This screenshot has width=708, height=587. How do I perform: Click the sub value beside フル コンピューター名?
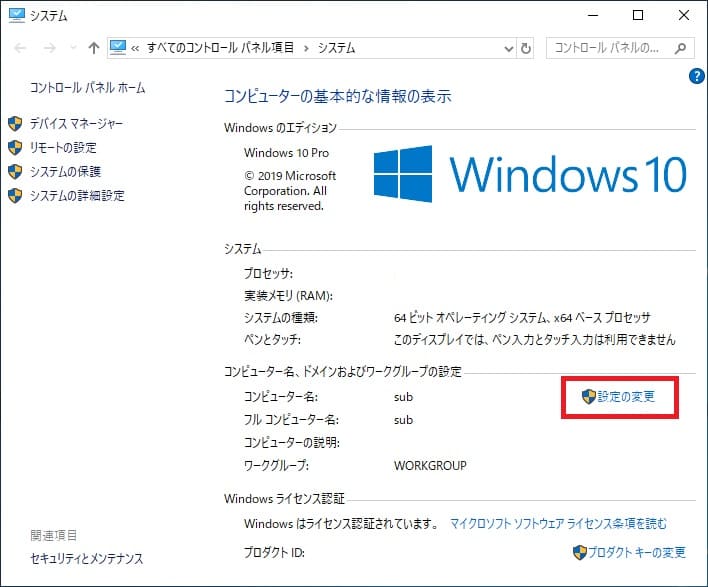[403, 420]
